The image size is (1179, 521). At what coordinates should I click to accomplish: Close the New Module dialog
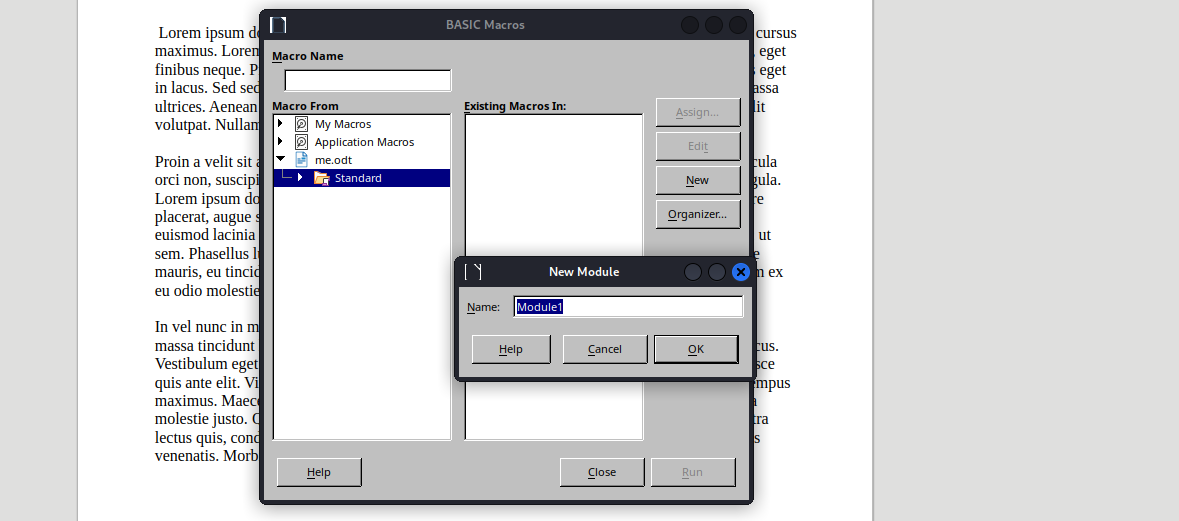click(741, 272)
